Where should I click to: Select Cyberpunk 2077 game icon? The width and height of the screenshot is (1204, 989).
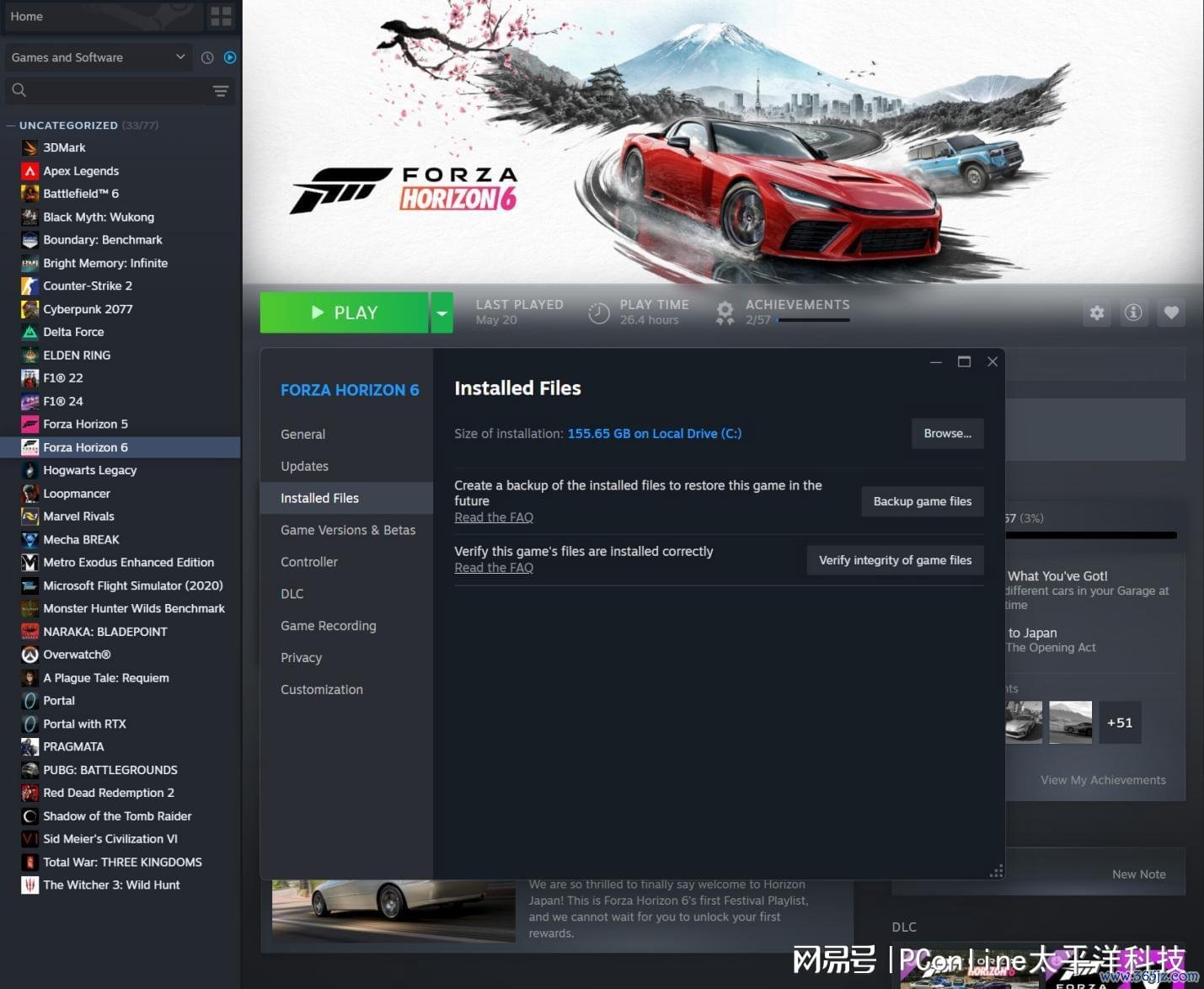coord(29,309)
